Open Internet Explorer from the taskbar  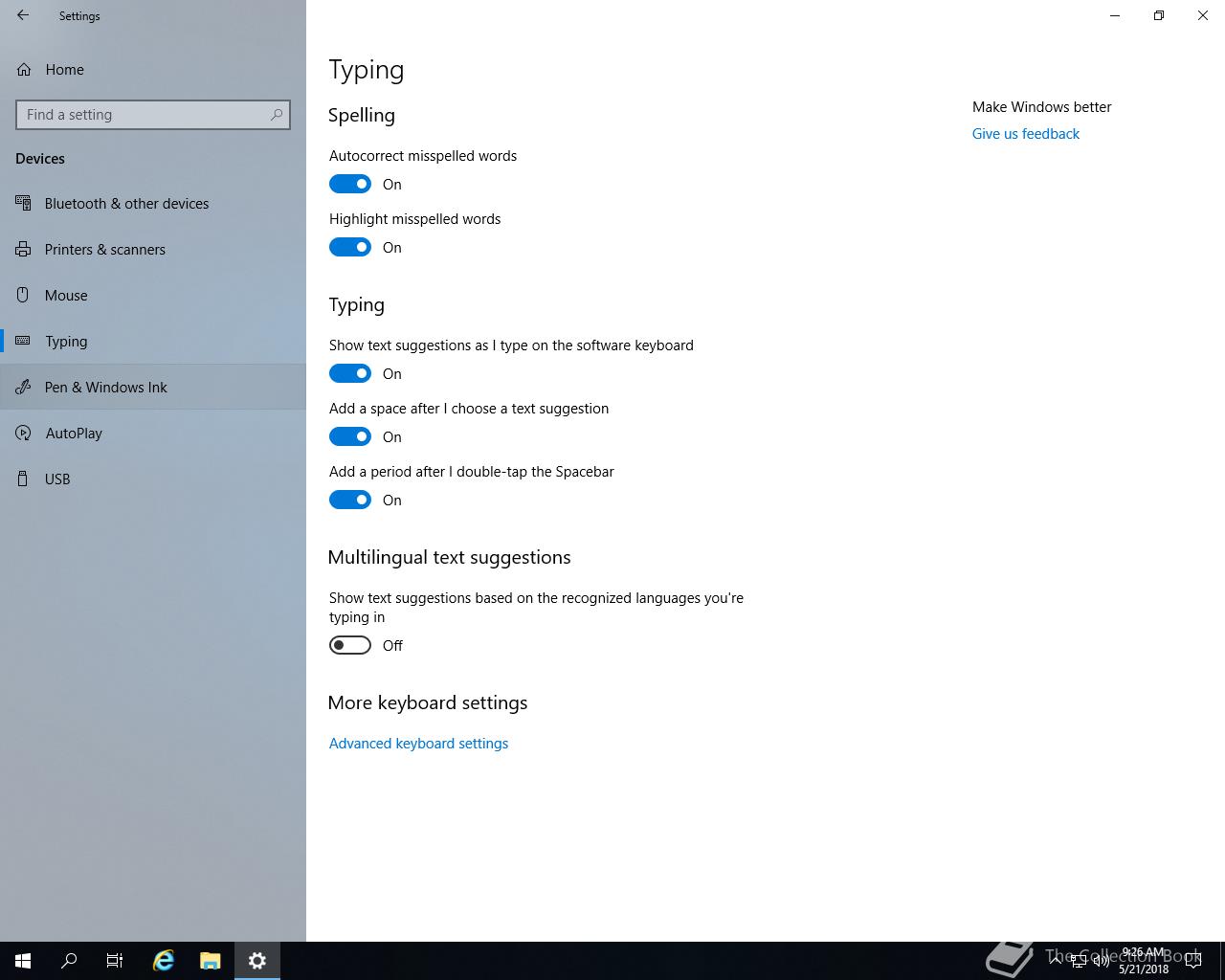[164, 961]
